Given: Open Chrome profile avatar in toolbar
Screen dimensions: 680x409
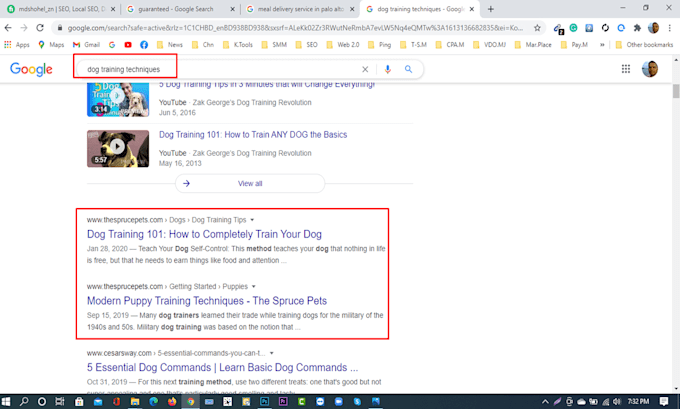Looking at the screenshot, I should click(653, 28).
